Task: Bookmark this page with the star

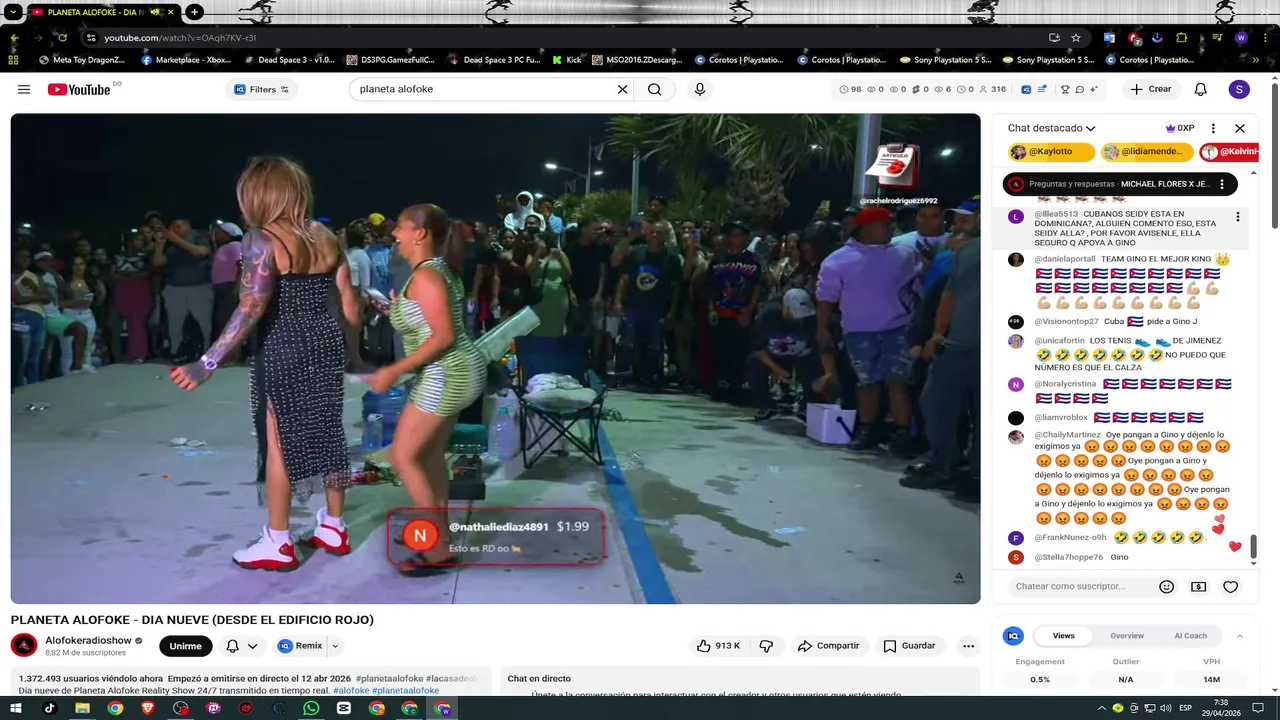Action: [1076, 37]
